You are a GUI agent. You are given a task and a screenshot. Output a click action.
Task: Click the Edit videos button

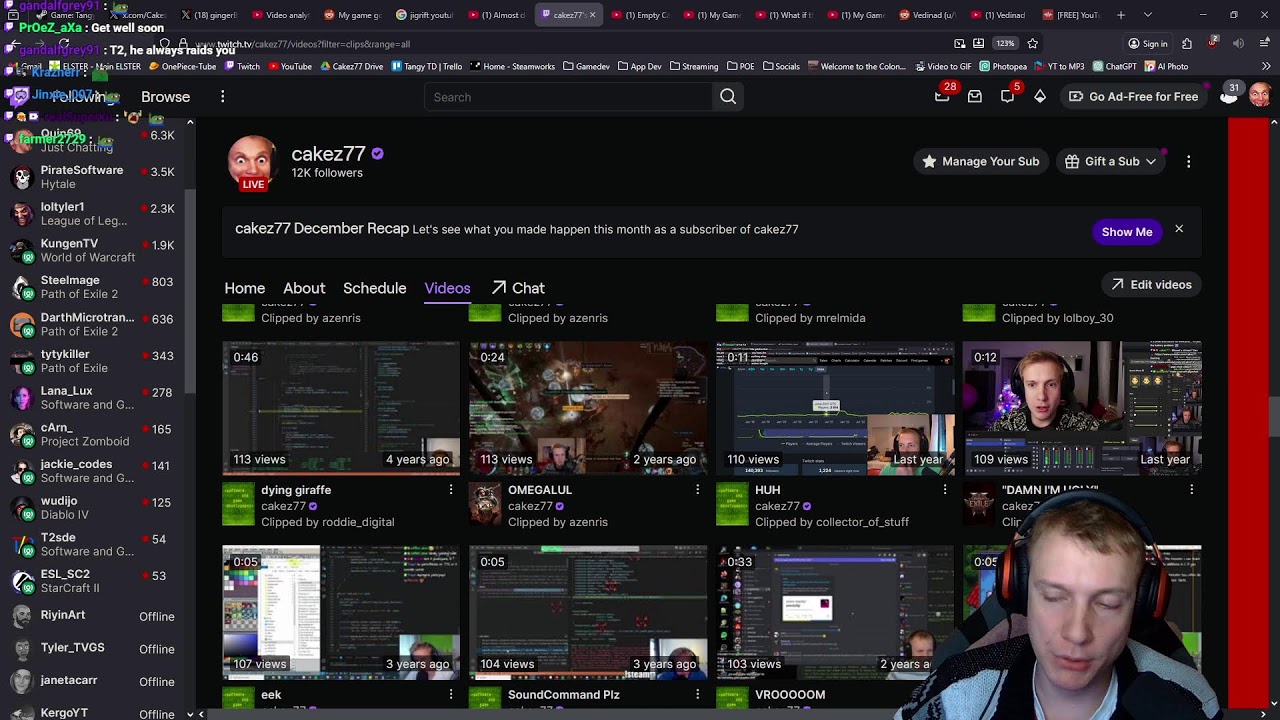pyautogui.click(x=1151, y=285)
